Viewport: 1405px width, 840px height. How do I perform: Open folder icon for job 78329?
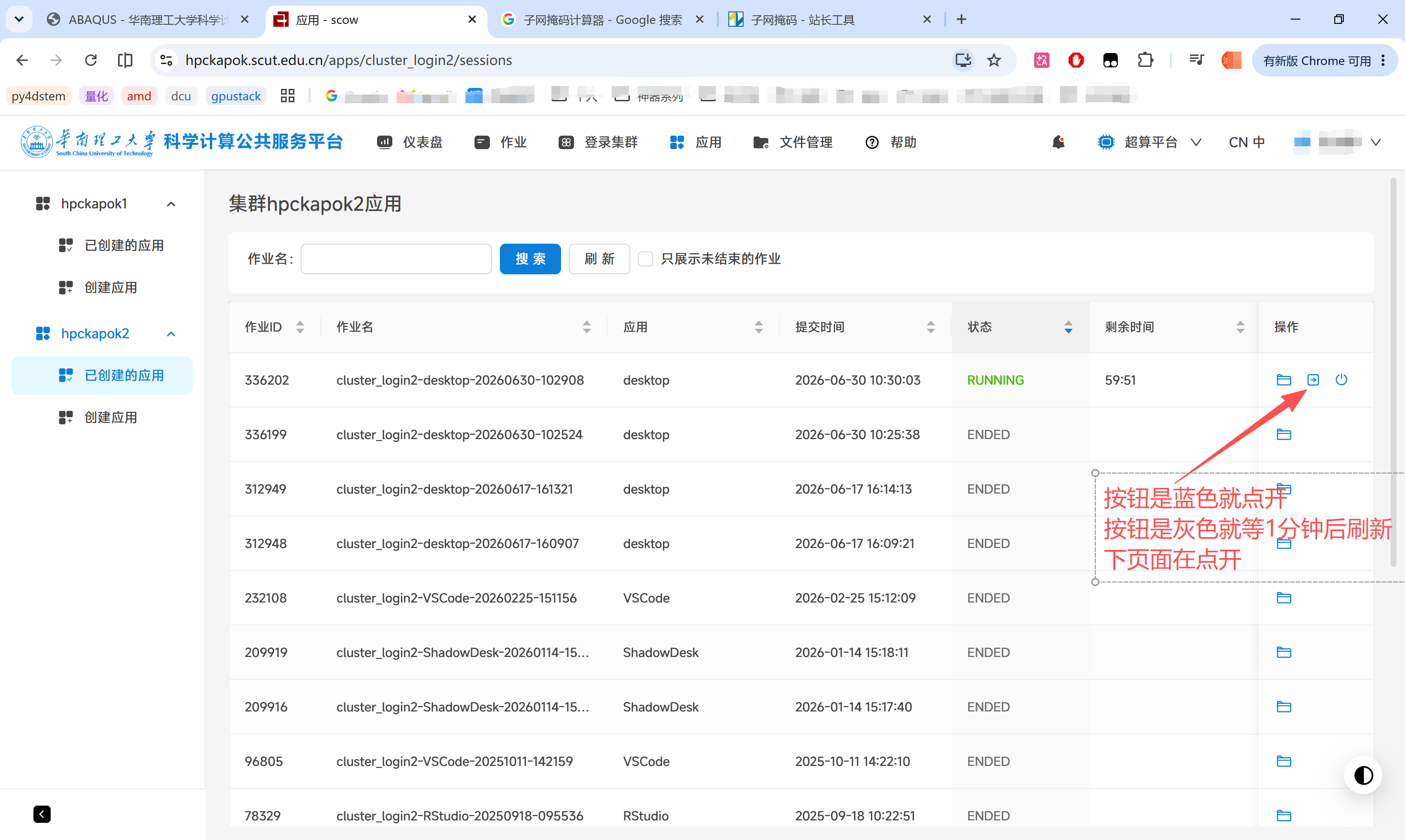pos(1283,816)
